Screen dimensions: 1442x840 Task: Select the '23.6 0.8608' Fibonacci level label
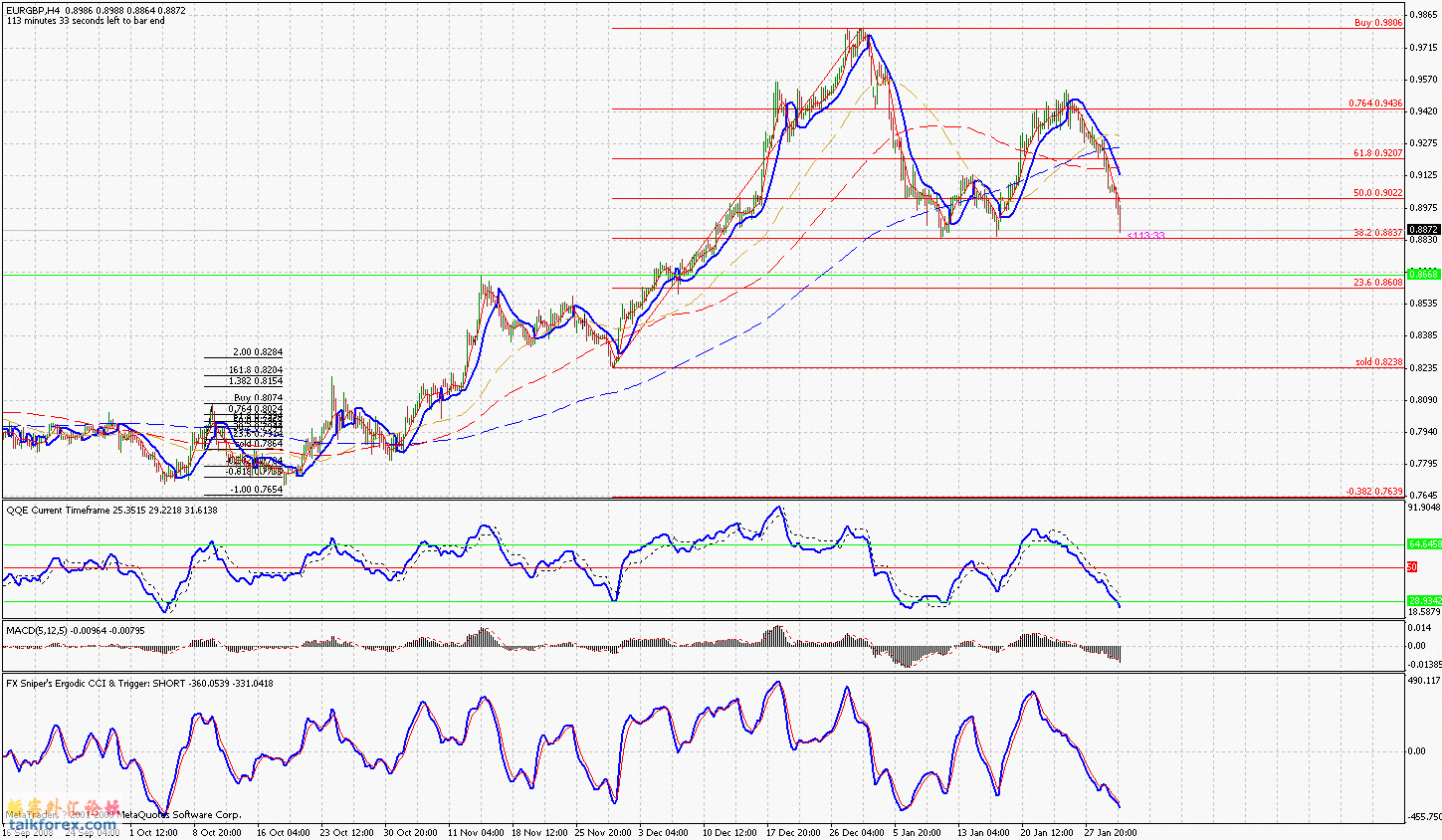click(x=1377, y=283)
